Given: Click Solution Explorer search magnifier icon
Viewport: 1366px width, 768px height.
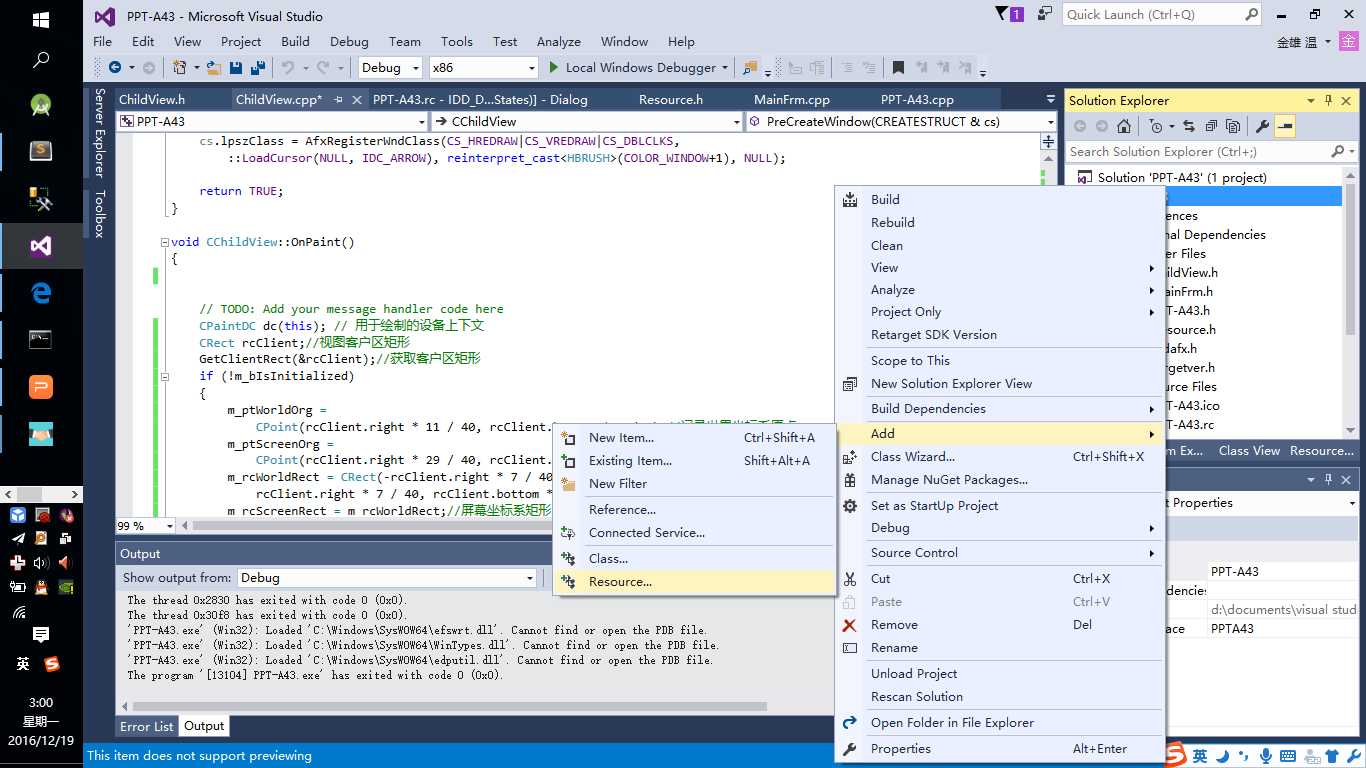Looking at the screenshot, I should (1337, 152).
